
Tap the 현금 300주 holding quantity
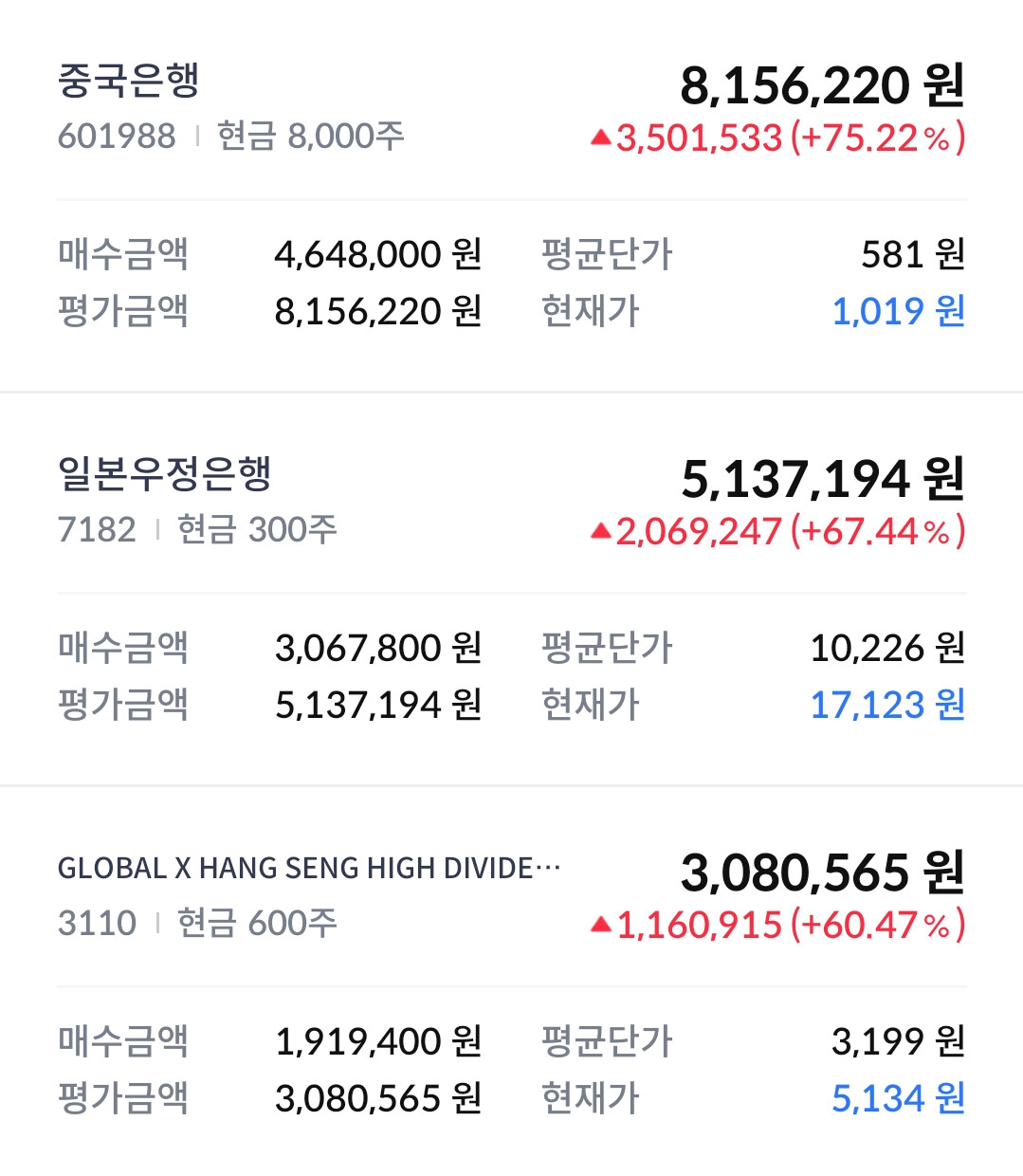(x=257, y=529)
